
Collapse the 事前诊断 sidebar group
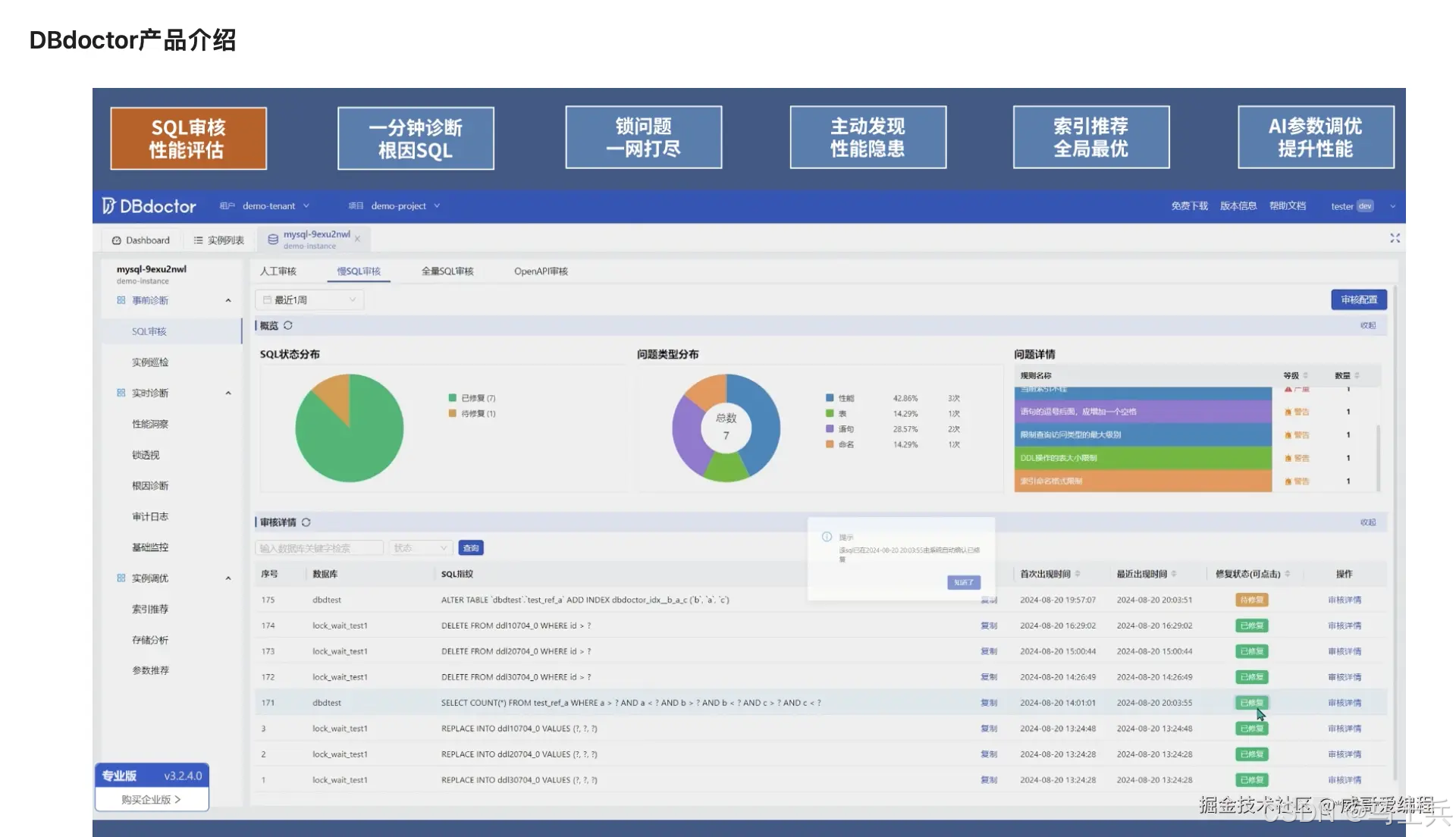228,300
